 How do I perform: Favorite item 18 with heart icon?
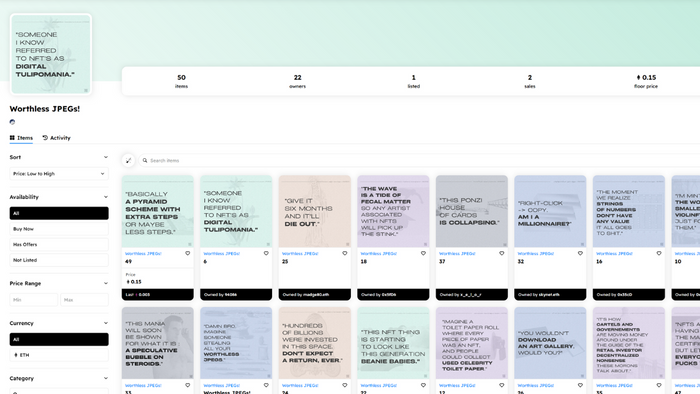pos(423,253)
